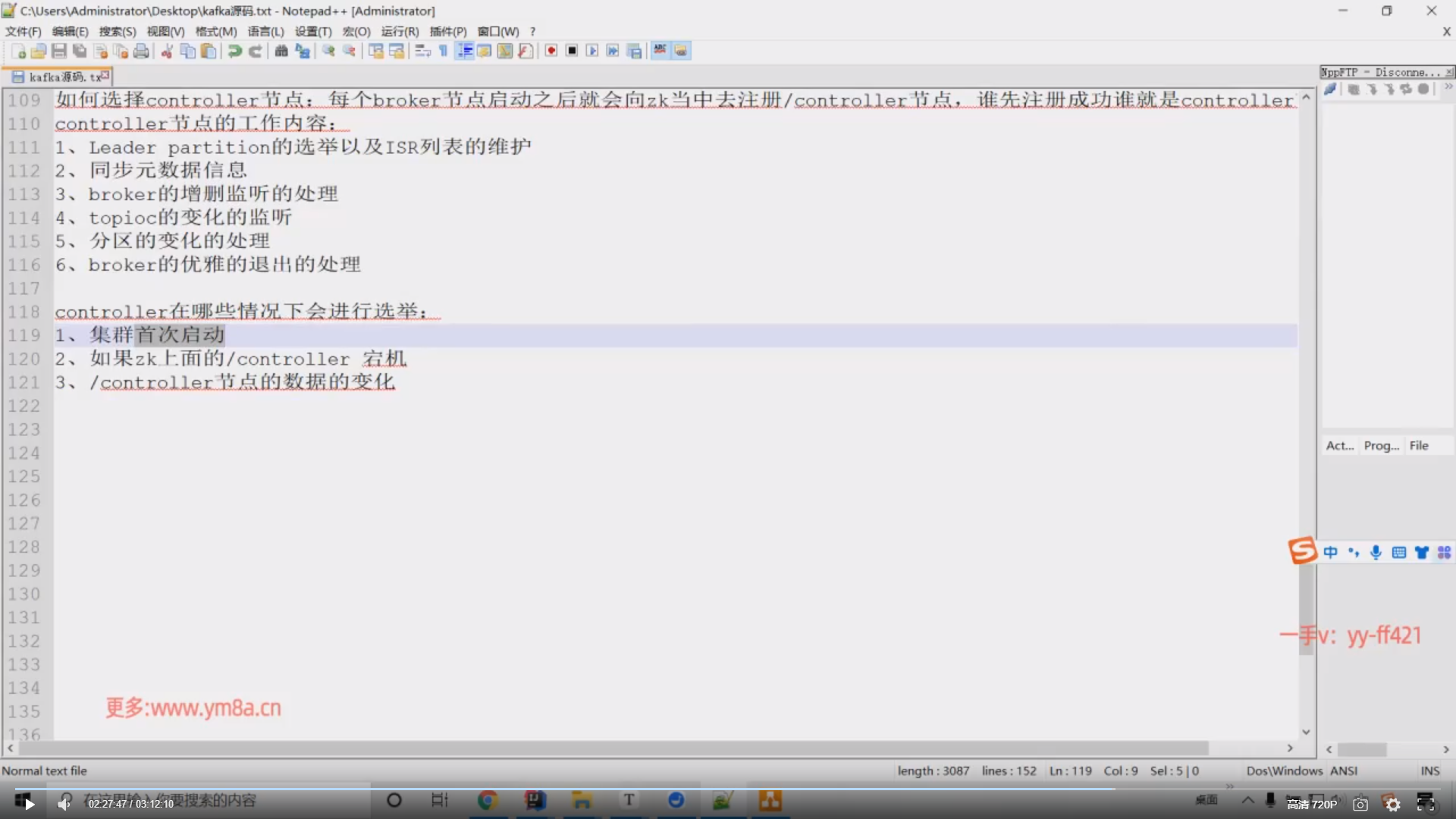Open the 语言(L) language menu
The image size is (1456, 819).
pyautogui.click(x=265, y=31)
